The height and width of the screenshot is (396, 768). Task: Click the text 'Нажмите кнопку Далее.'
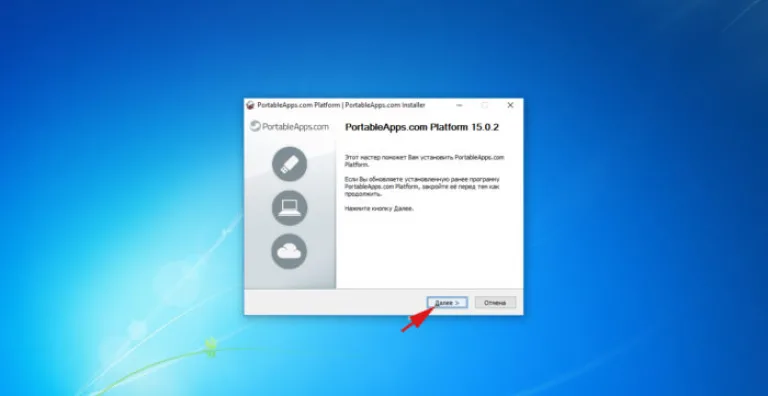click(x=379, y=208)
